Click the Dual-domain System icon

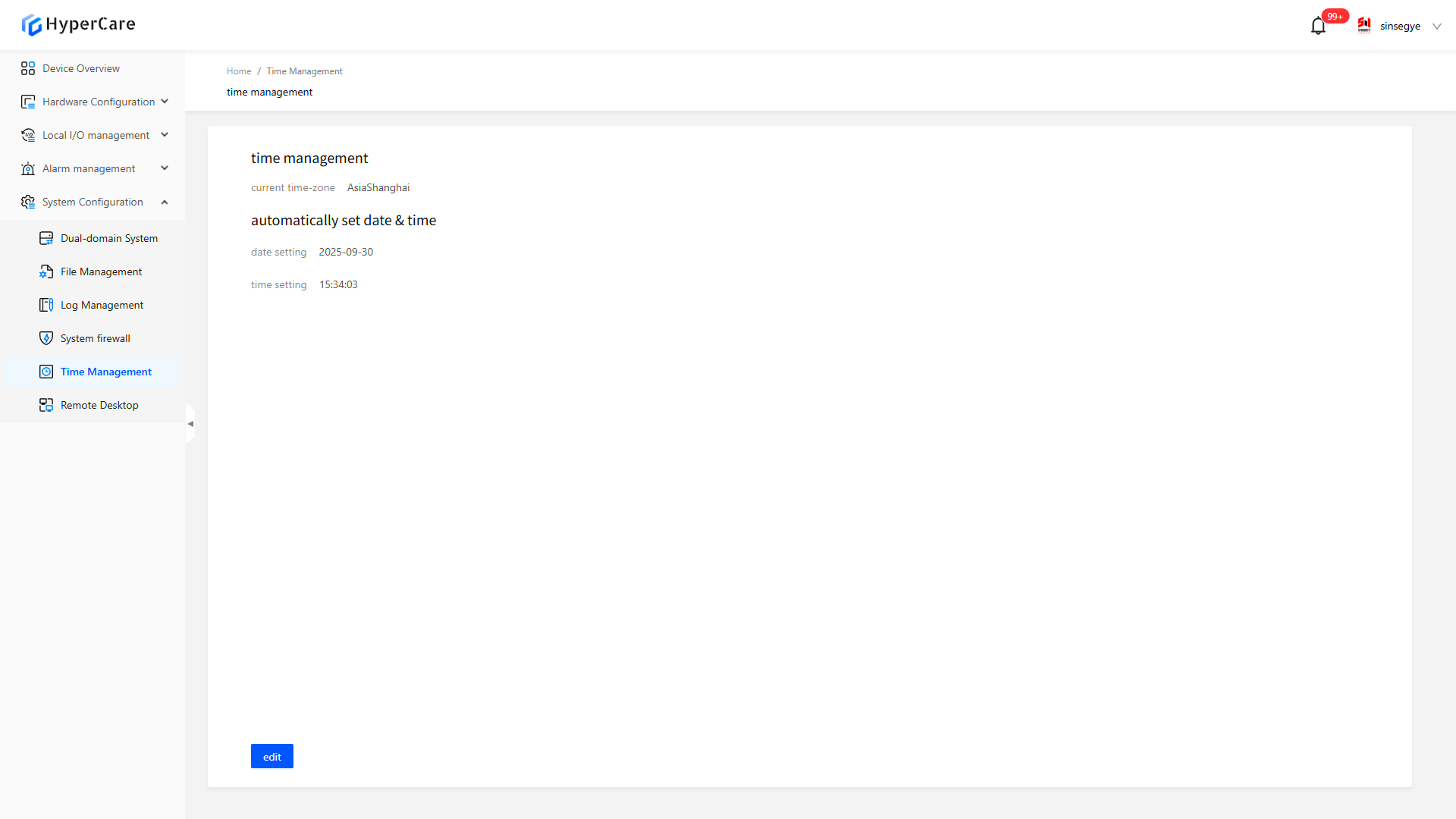point(46,238)
